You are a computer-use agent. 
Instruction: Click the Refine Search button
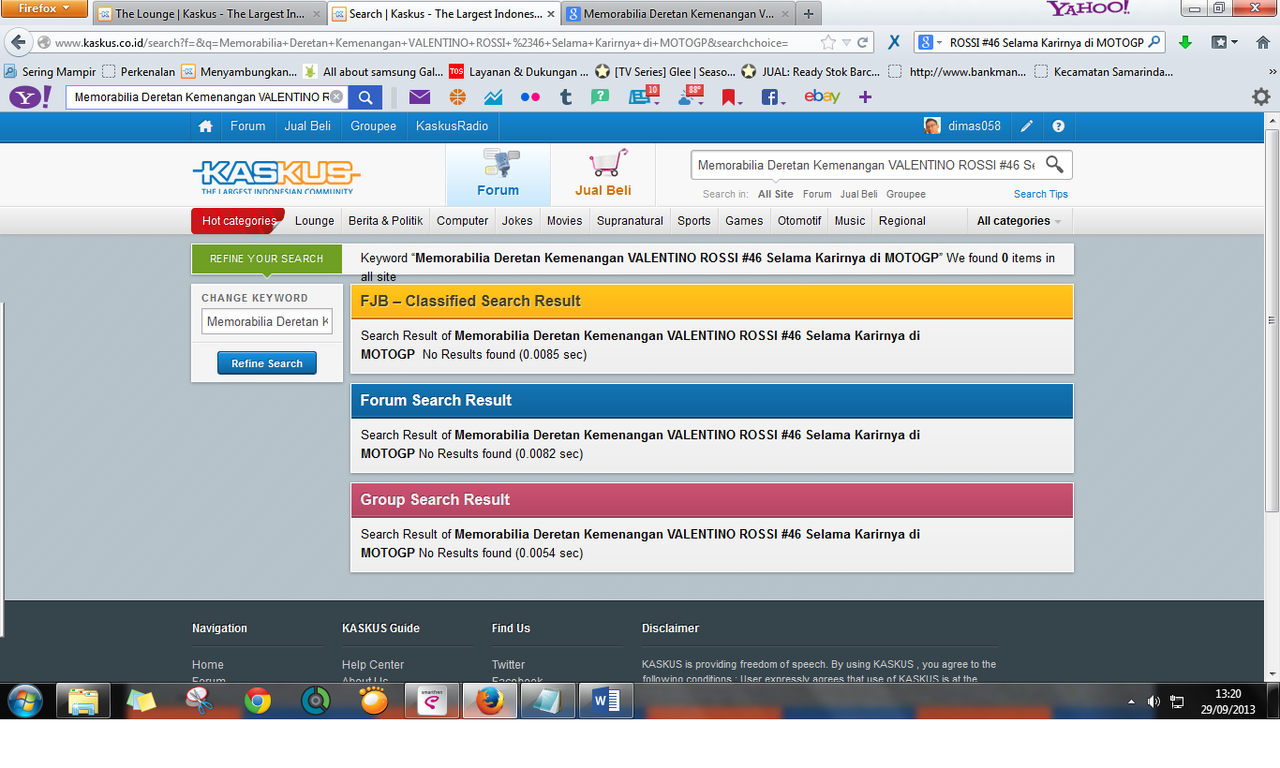pos(267,363)
